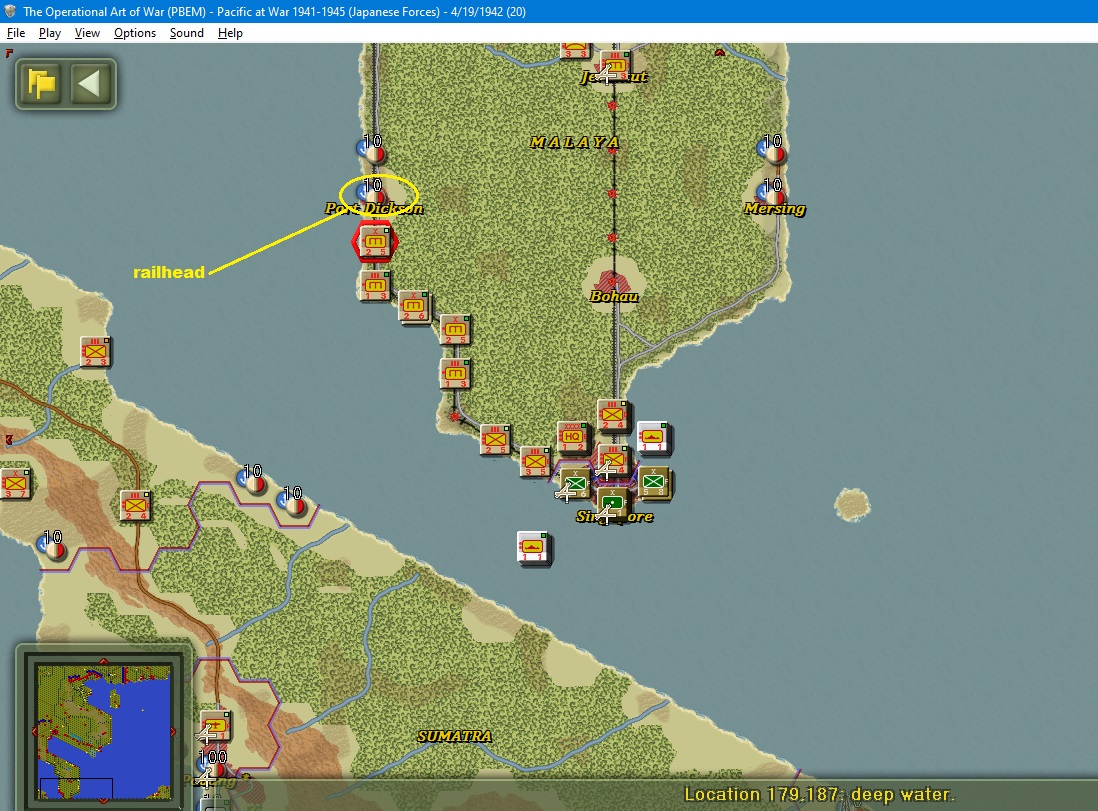1098x811 pixels.
Task: Select the army HQ 1-2 counter
Action: coord(572,436)
